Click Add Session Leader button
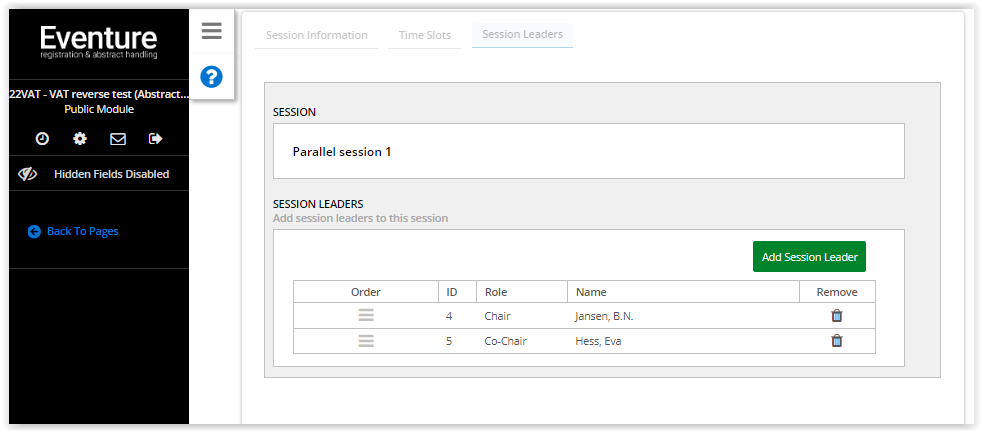982x432 pixels. (809, 257)
